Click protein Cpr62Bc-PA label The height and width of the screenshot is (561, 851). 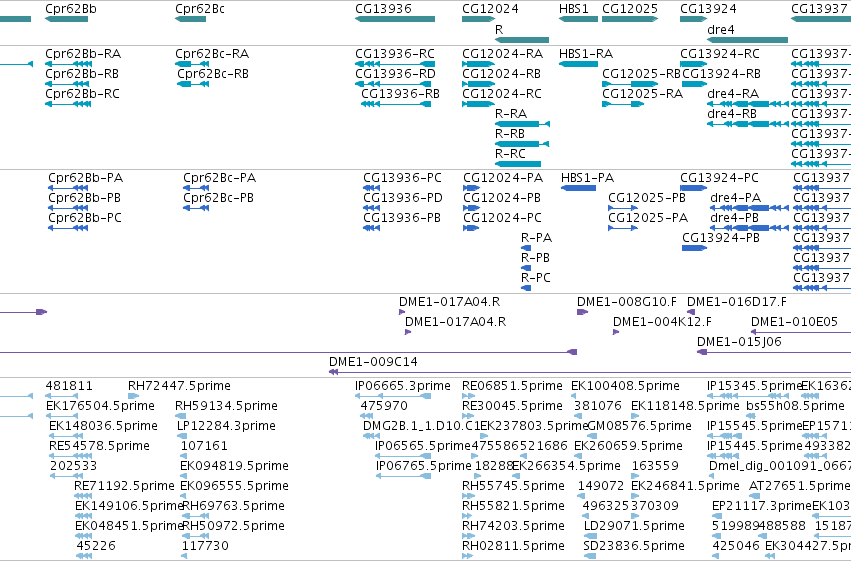(220, 178)
